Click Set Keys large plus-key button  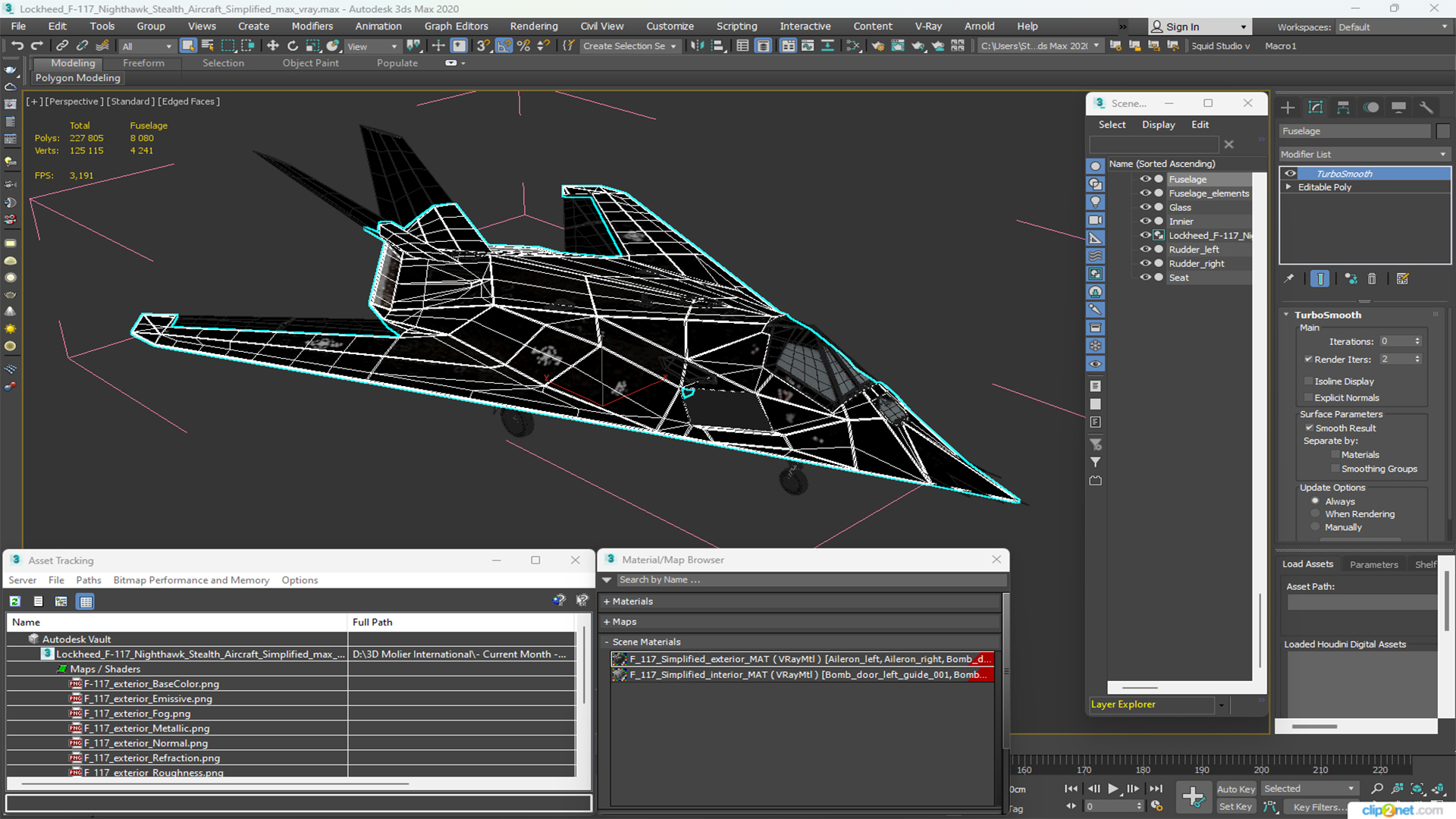[x=1193, y=797]
